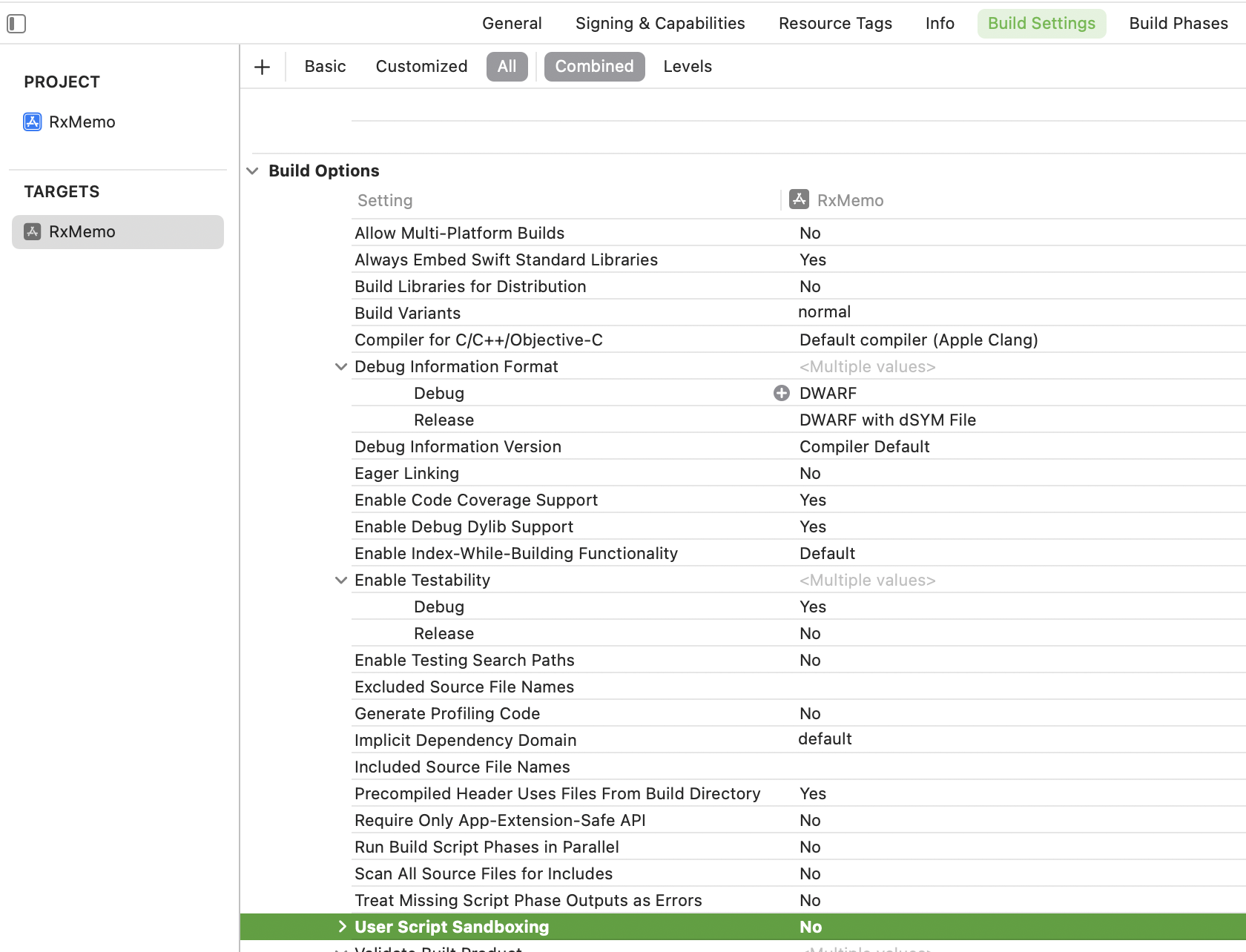The image size is (1246, 952).
Task: Open the Signing & Capabilities tab
Action: point(660,23)
